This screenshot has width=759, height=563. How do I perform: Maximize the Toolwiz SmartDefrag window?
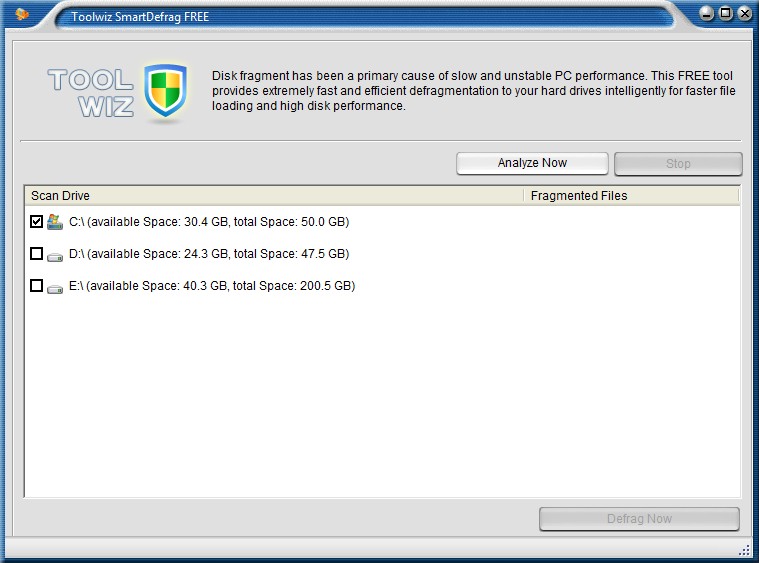coord(726,14)
